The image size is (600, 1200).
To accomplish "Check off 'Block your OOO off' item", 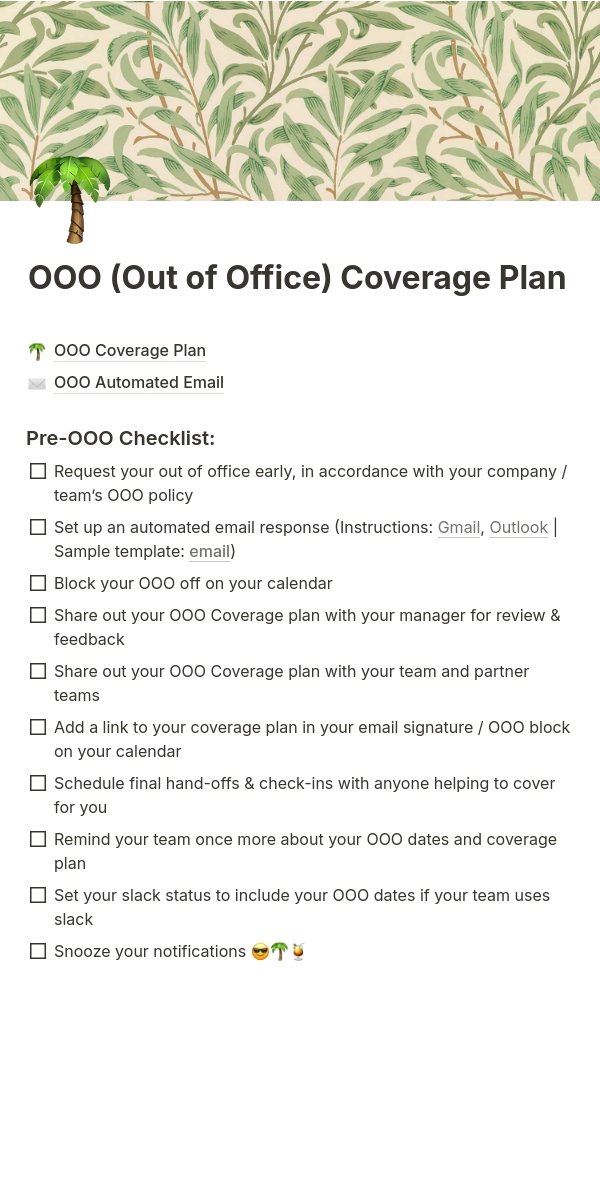I will coord(38,583).
